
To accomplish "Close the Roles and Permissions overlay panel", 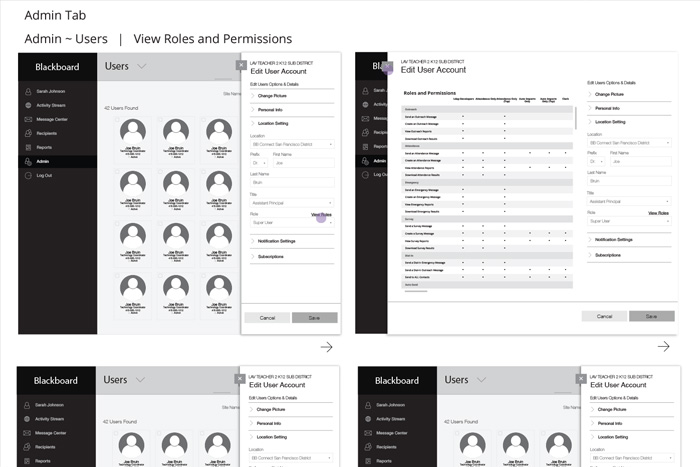I will [x=388, y=67].
